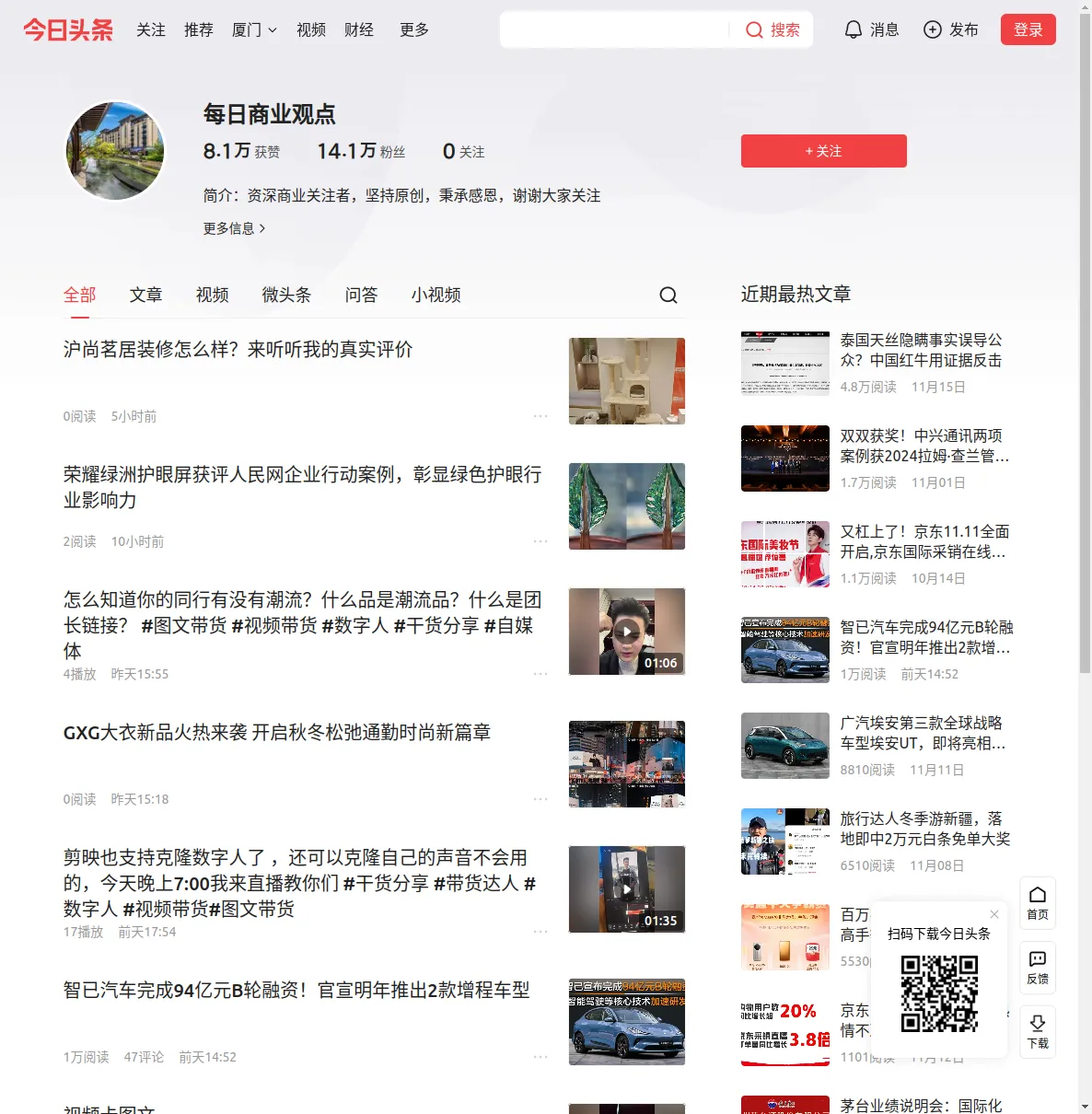Click the 0 关注 following count
The height and width of the screenshot is (1114, 1092).
463,151
